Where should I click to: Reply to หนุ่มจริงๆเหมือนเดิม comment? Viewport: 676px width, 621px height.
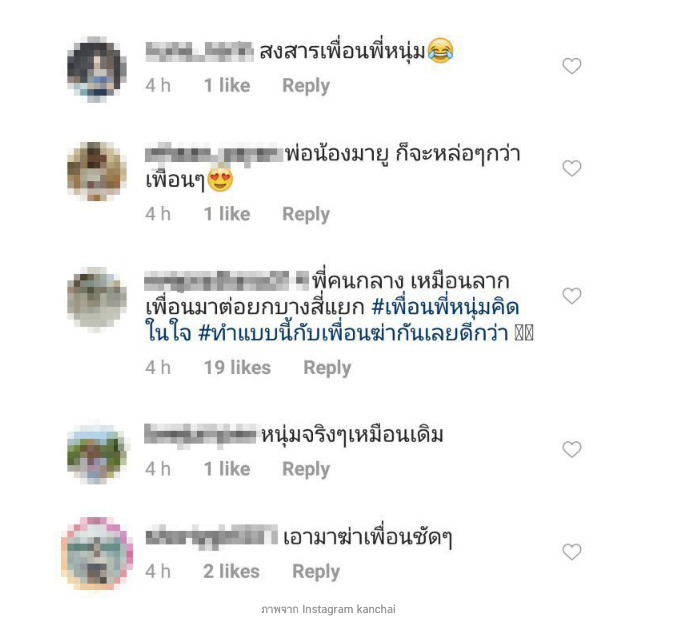coord(306,469)
